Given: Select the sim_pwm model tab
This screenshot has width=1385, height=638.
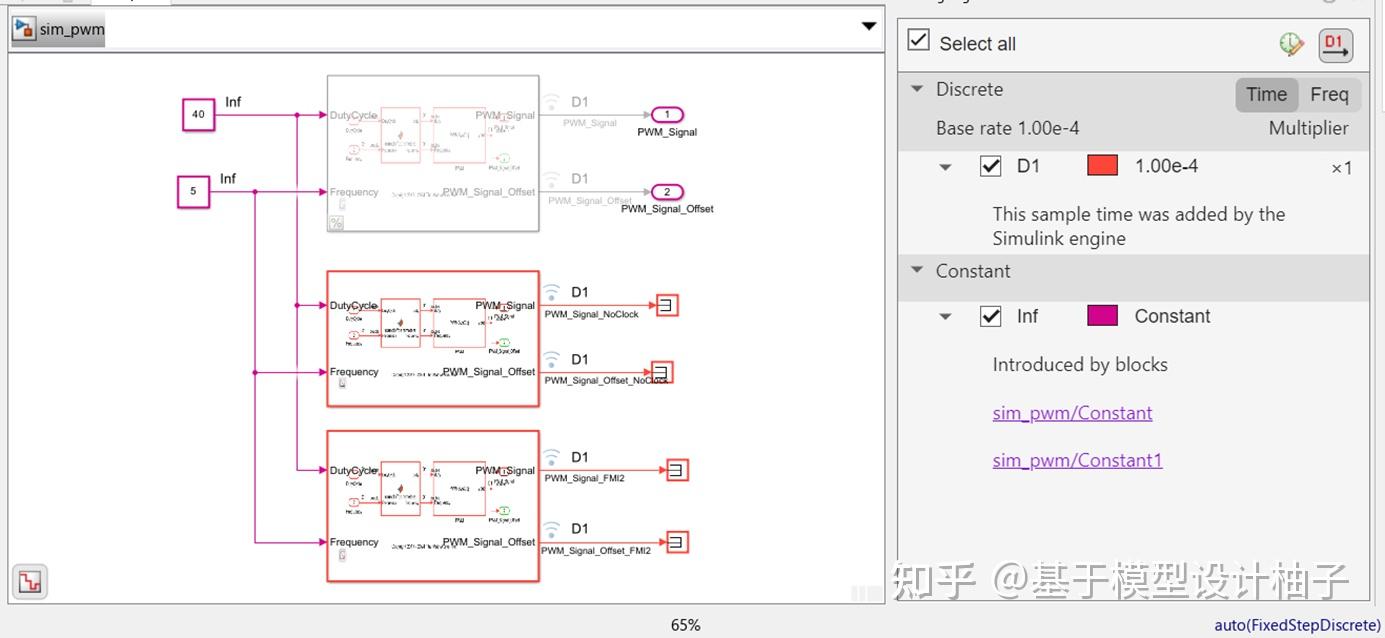Looking at the screenshot, I should [x=60, y=29].
